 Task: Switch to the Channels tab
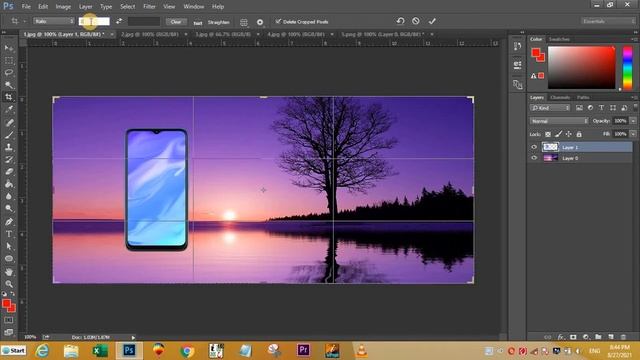click(560, 98)
